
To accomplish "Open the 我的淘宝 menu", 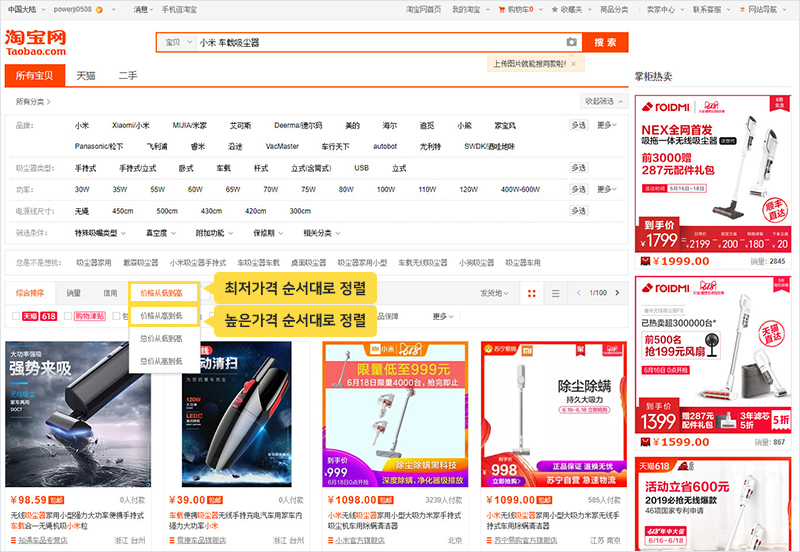I will pyautogui.click(x=470, y=9).
